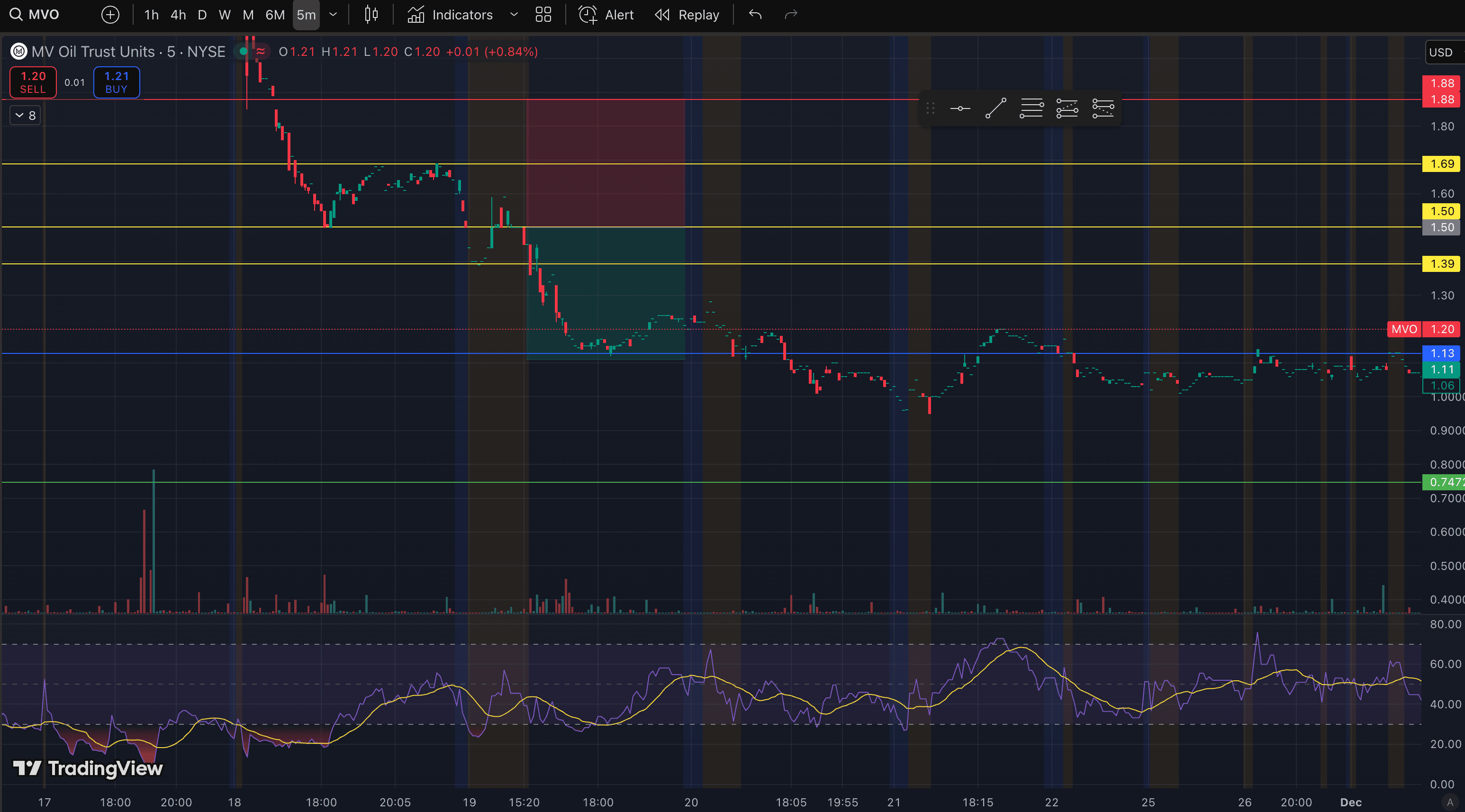The image size is (1465, 812).
Task: Open the candlestick chart style icon
Action: pyautogui.click(x=371, y=15)
